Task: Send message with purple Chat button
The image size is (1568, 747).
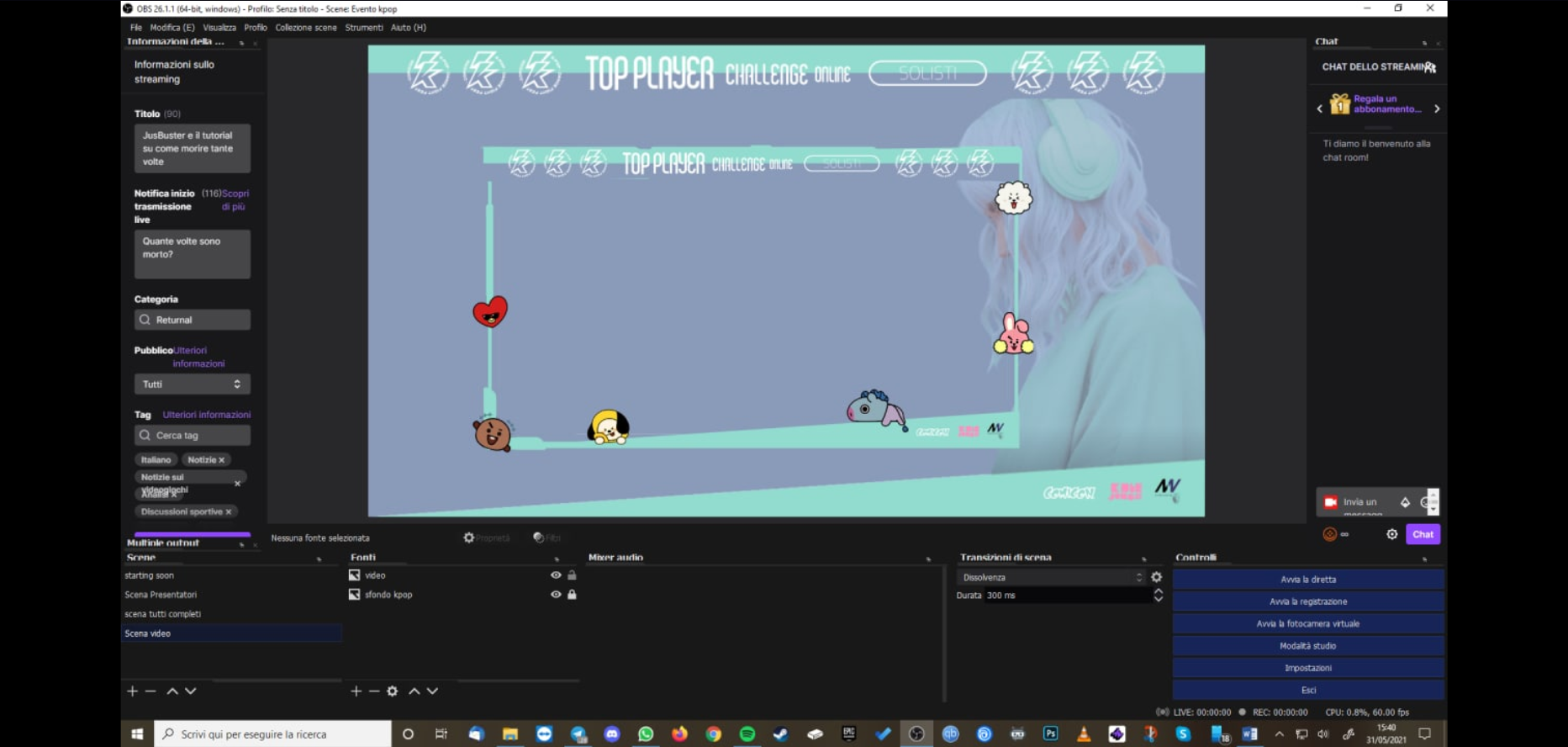Action: 1423,534
